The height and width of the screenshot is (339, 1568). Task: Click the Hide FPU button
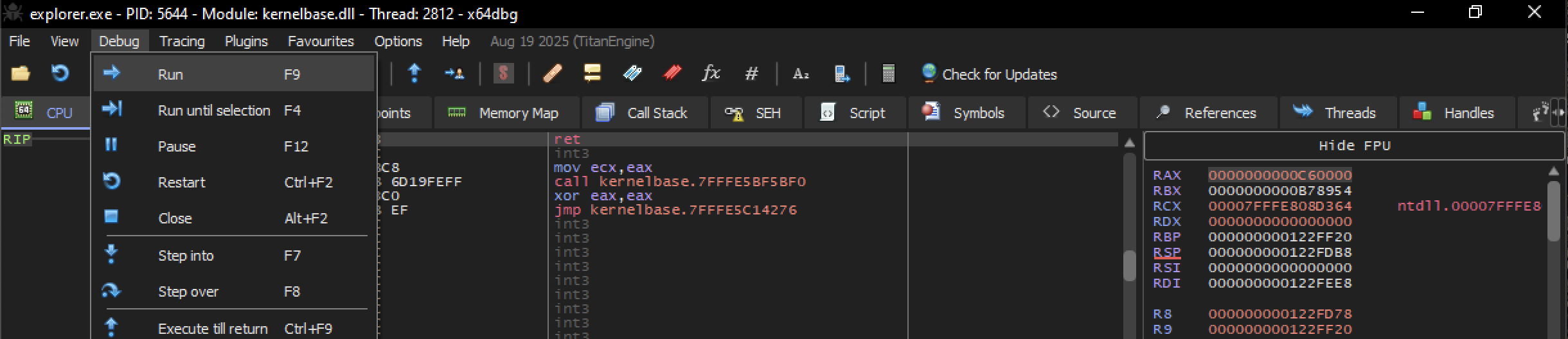1354,146
